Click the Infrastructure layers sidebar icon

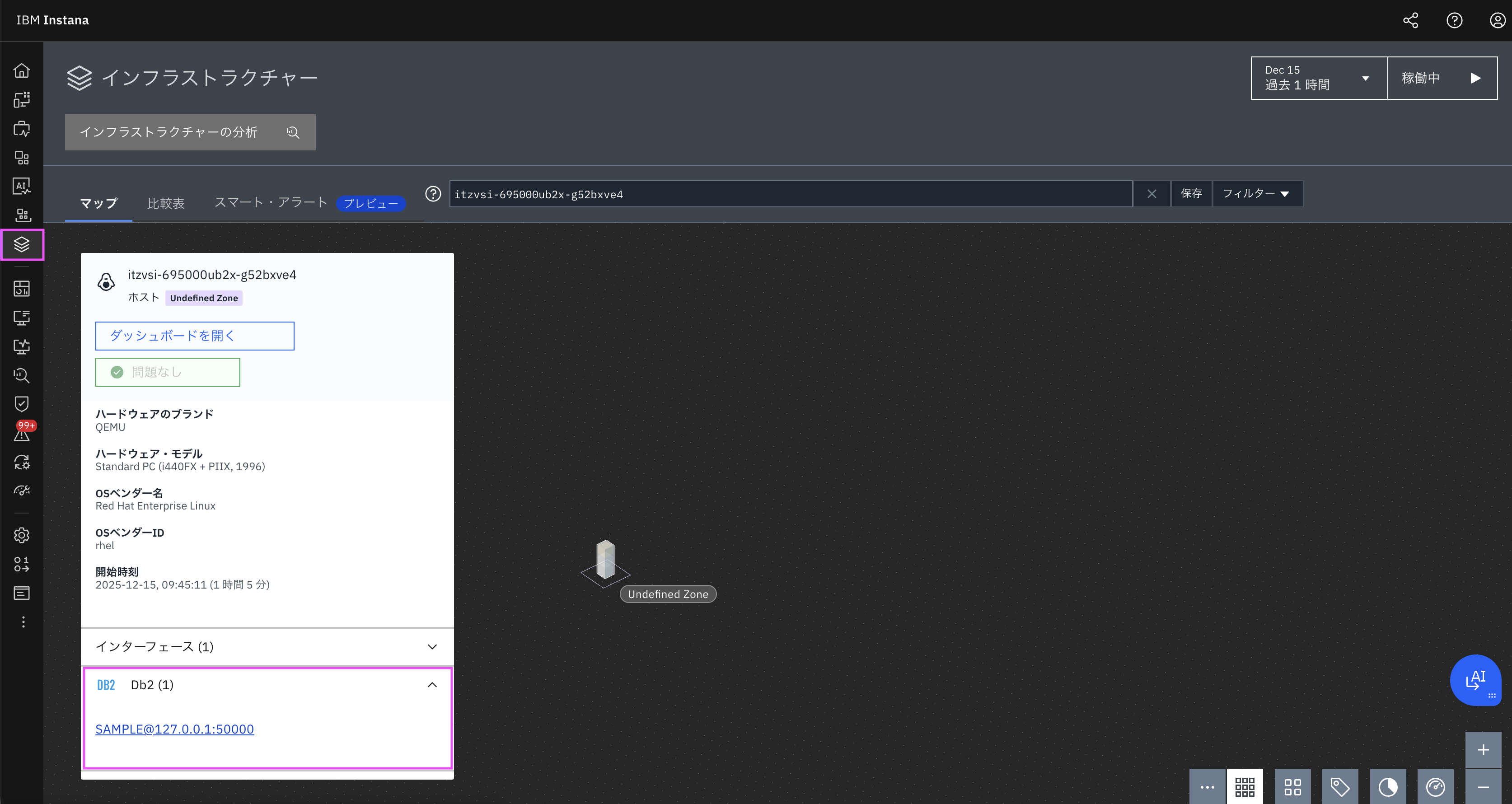(x=22, y=244)
